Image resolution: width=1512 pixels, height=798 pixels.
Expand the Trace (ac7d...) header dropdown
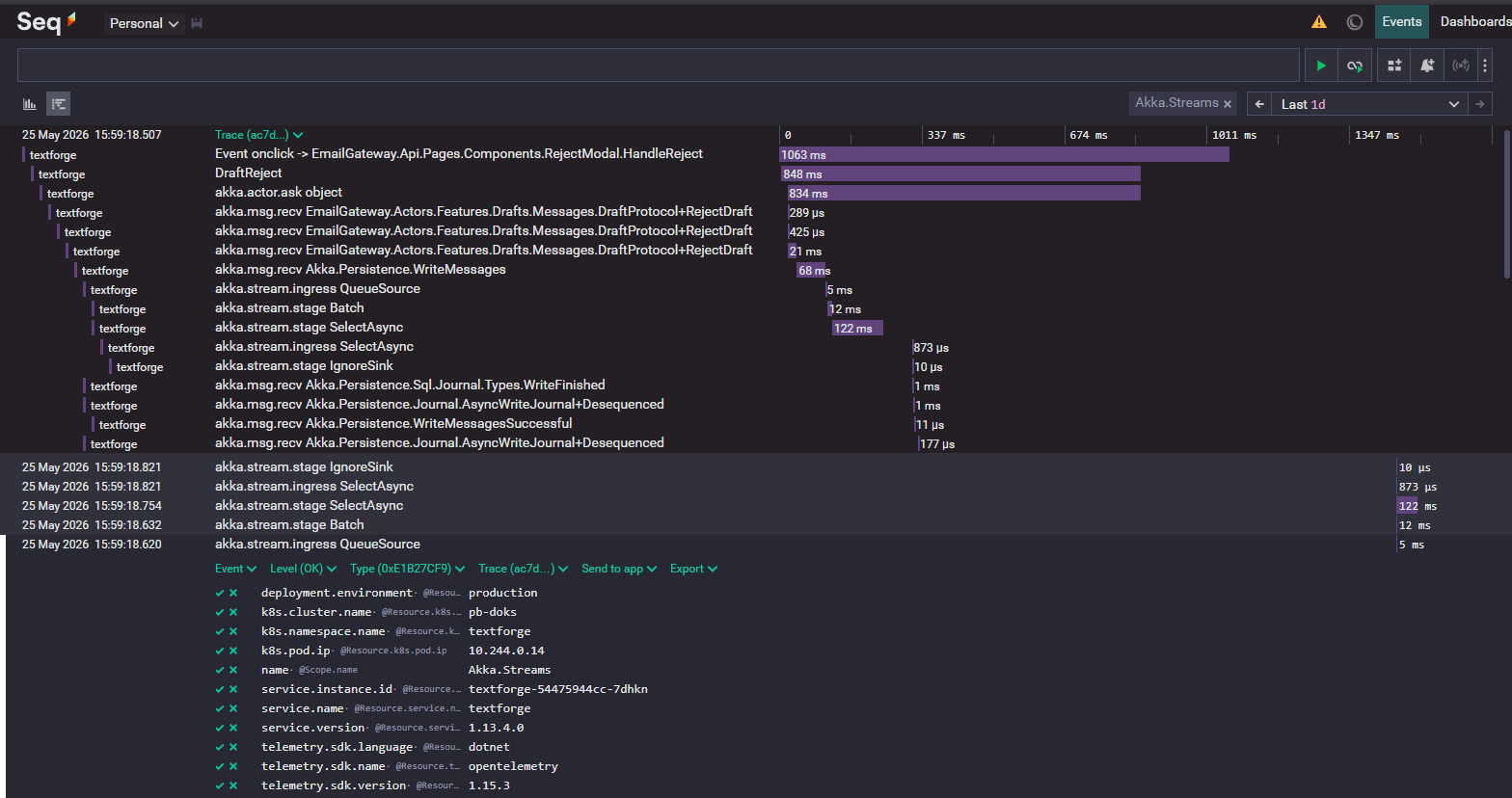tap(258, 135)
